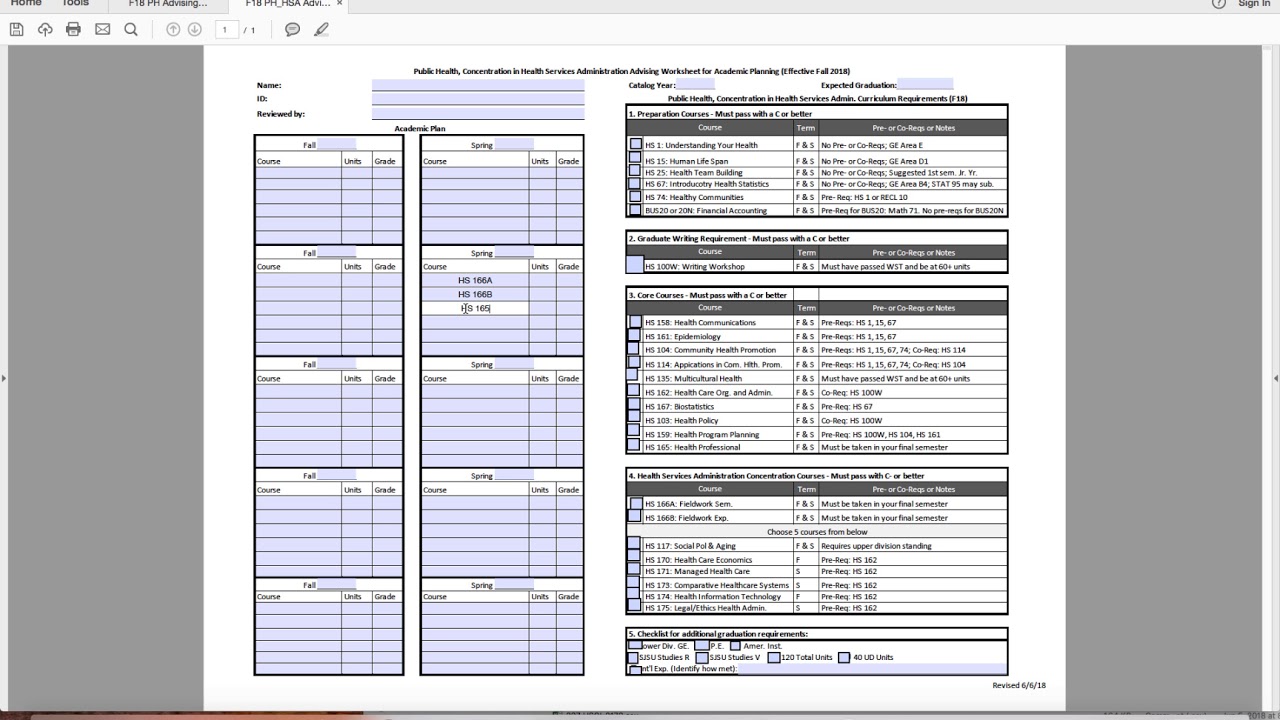Image resolution: width=1280 pixels, height=720 pixels.
Task: Click the HS 166A course entry
Action: coord(475,280)
